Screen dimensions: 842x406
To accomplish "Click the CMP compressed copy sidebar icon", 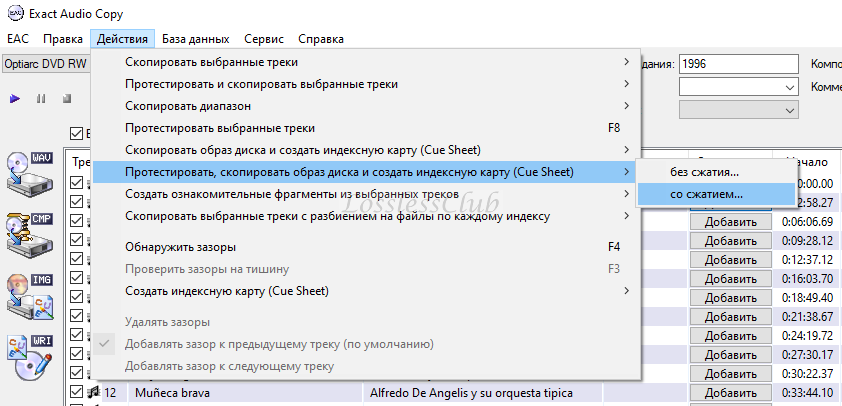I will pos(30,234).
